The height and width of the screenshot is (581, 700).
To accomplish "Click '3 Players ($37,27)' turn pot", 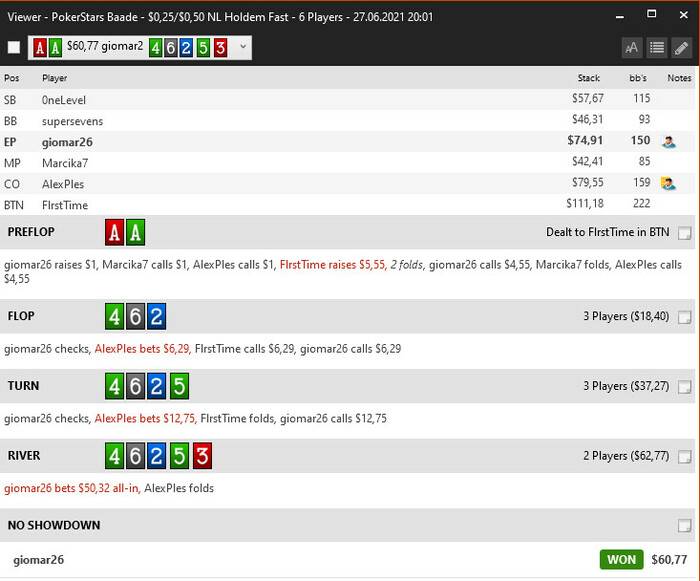I will click(626, 386).
